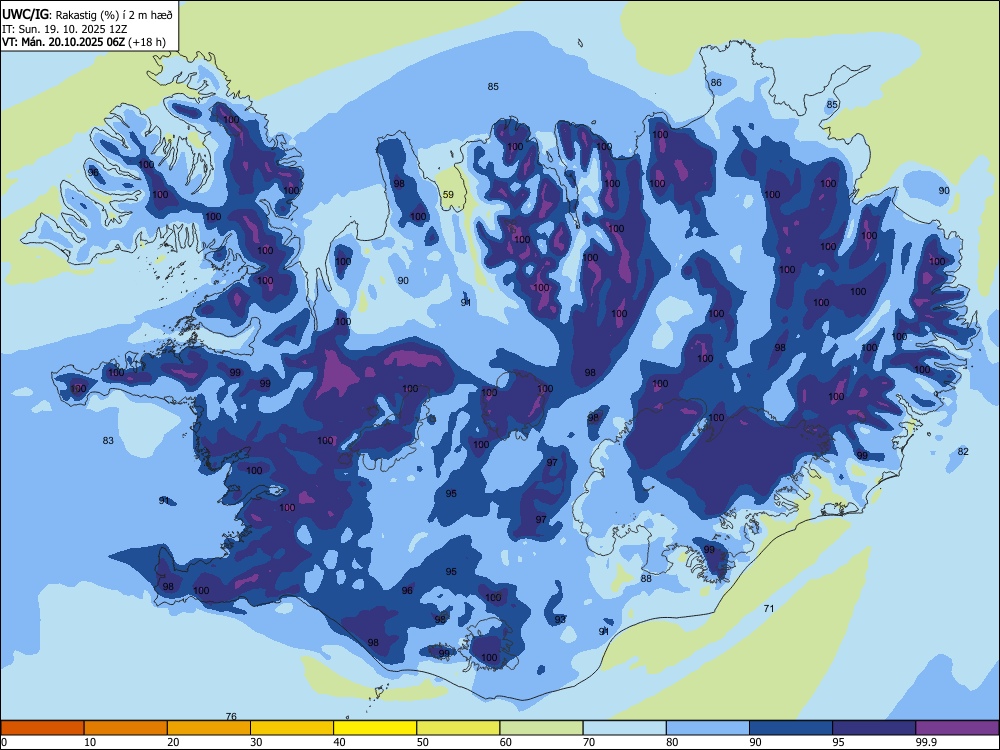Click the dark orange 0–10 legend swatch
The height and width of the screenshot is (750, 1000).
click(x=42, y=728)
